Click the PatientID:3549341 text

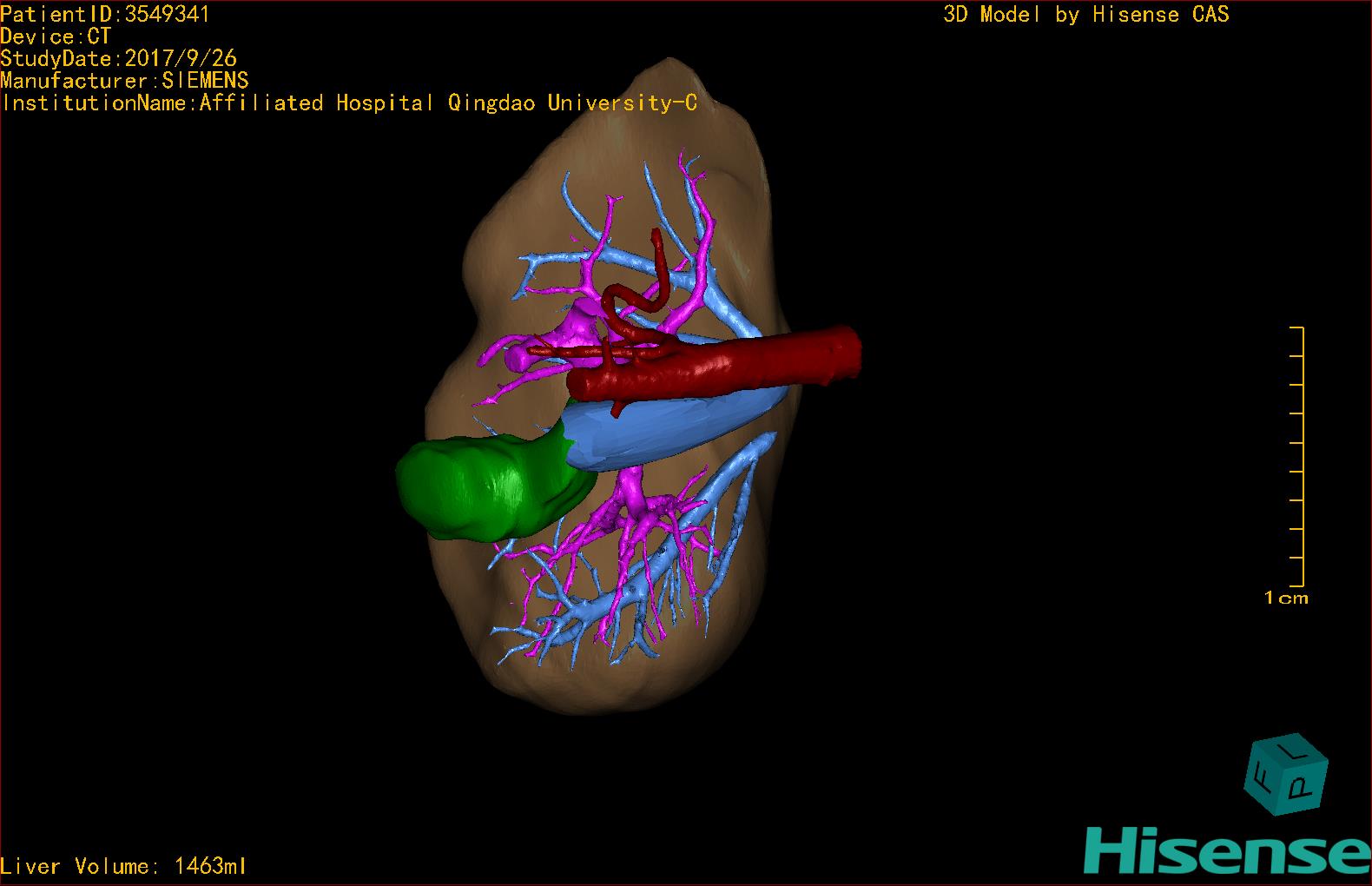click(x=105, y=14)
